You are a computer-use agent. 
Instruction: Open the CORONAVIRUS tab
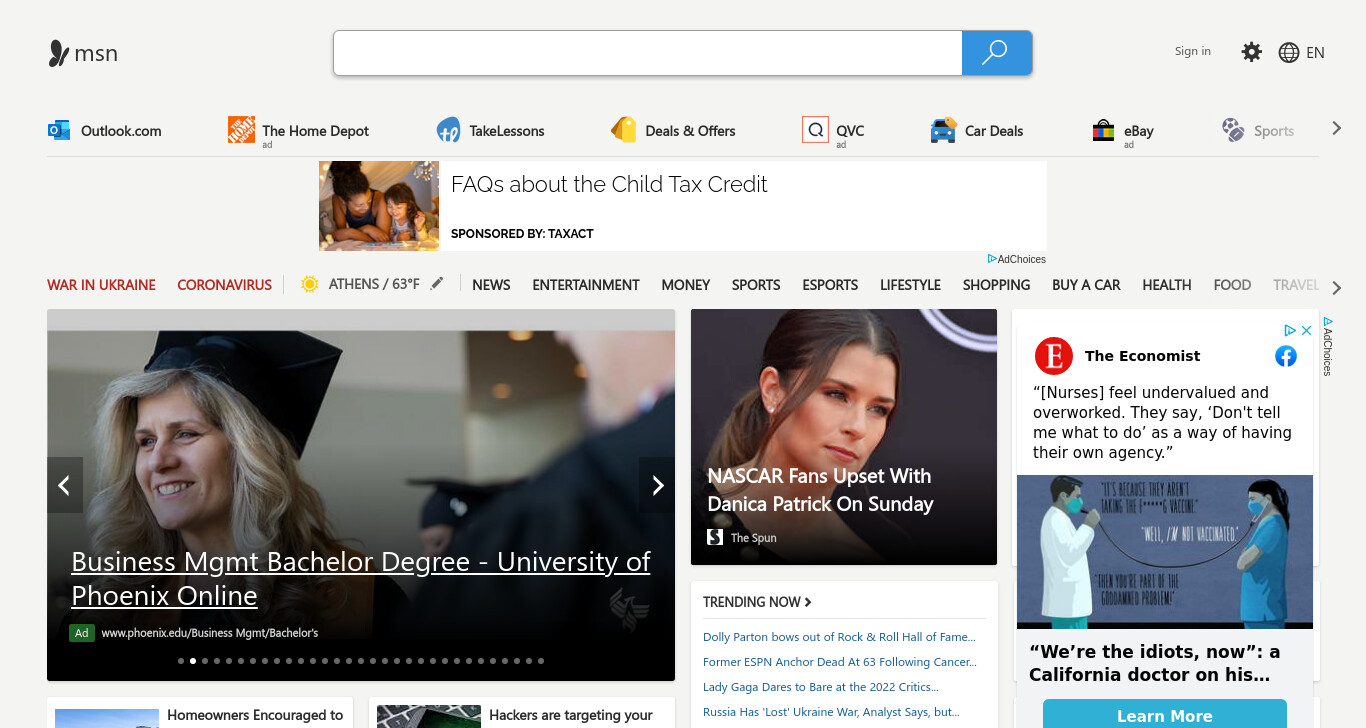point(224,285)
